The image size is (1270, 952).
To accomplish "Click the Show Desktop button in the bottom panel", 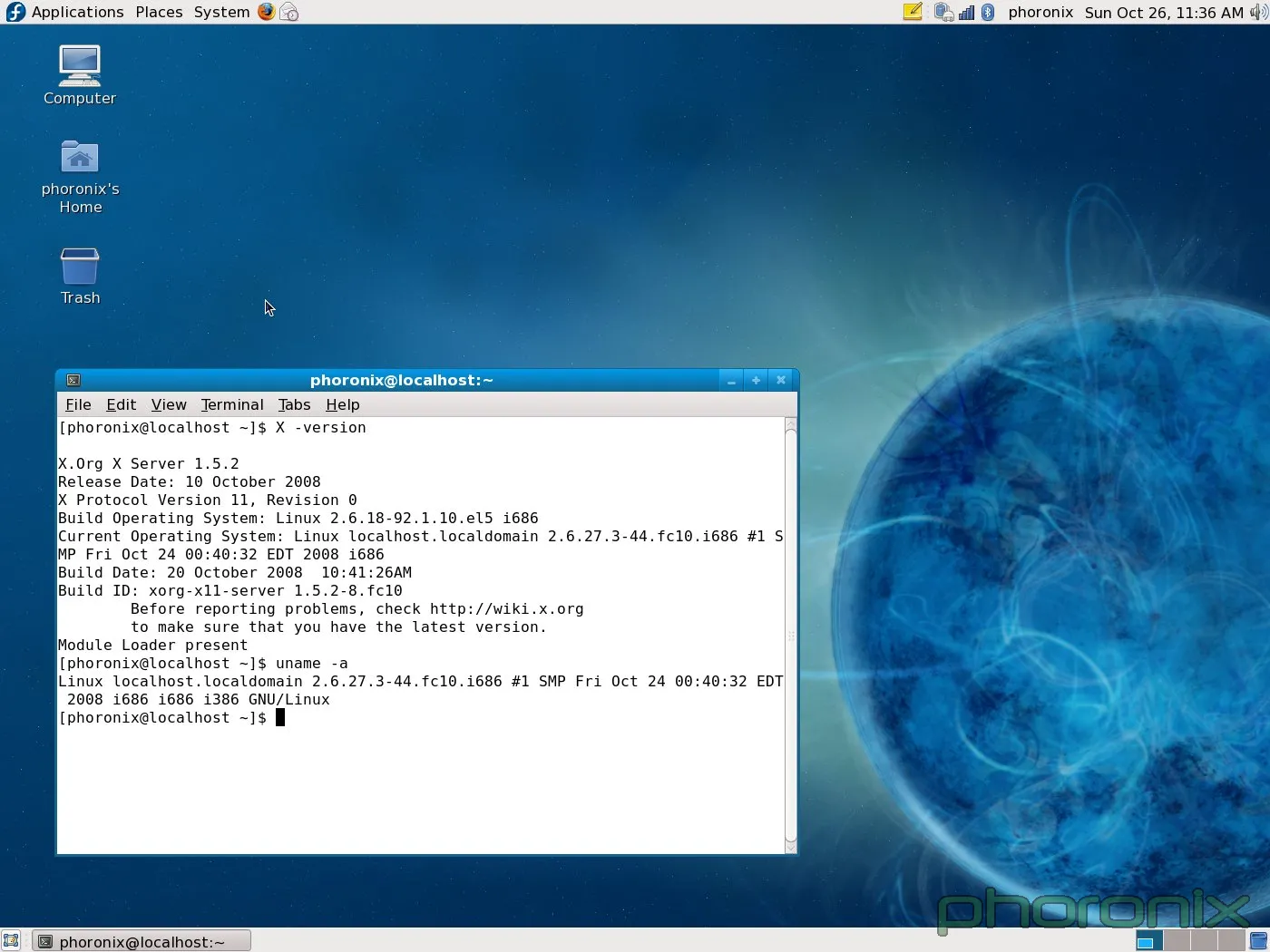I will point(11,941).
